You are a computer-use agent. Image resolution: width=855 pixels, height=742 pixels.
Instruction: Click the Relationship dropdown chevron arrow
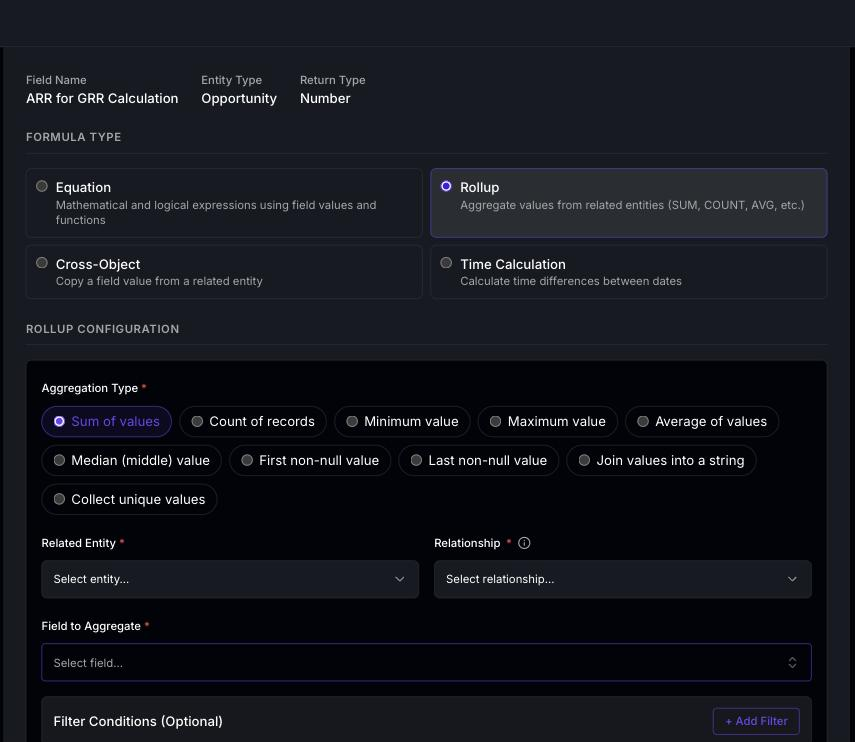[792, 579]
